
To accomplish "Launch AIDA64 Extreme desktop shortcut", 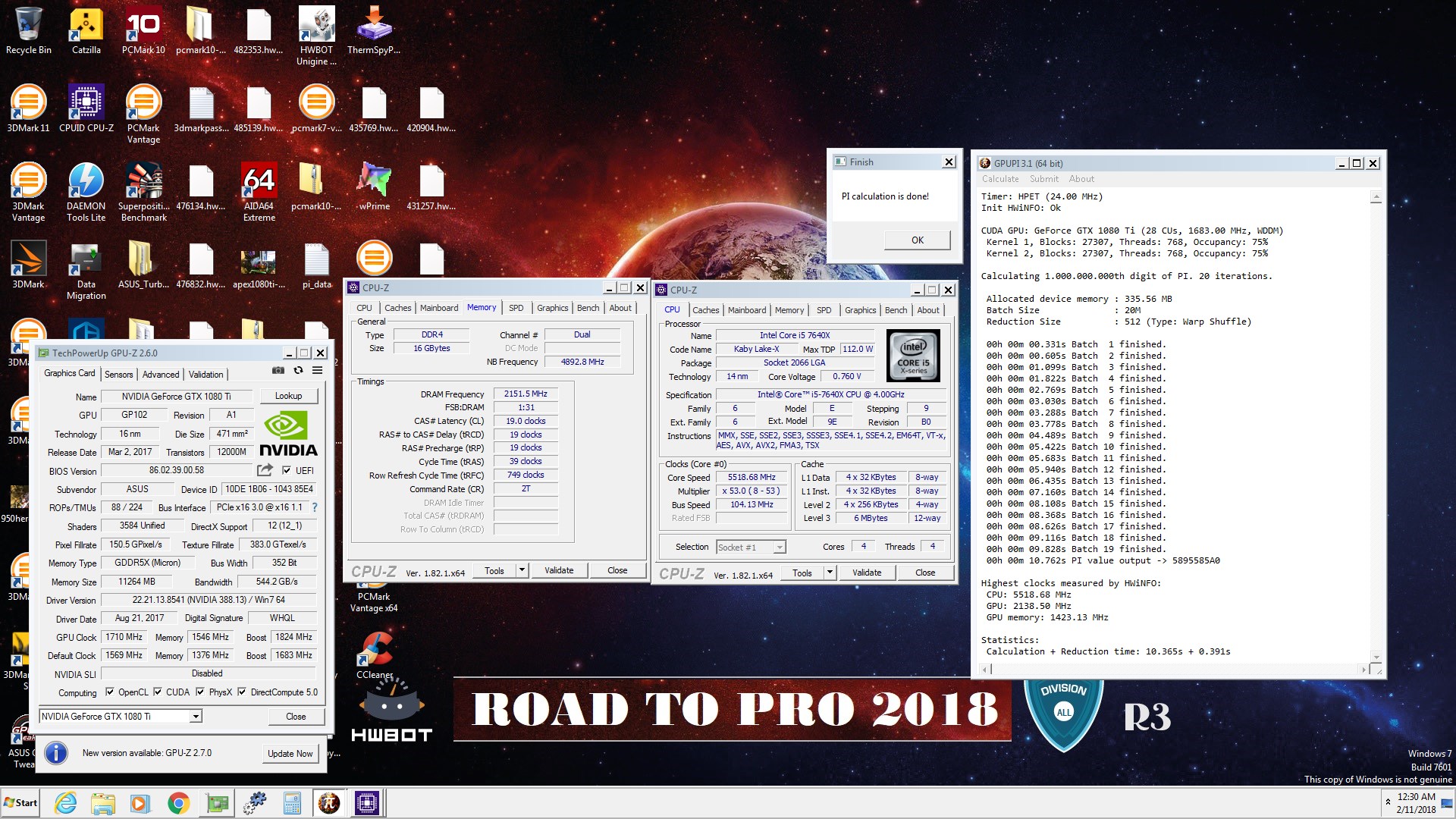I will 259,192.
